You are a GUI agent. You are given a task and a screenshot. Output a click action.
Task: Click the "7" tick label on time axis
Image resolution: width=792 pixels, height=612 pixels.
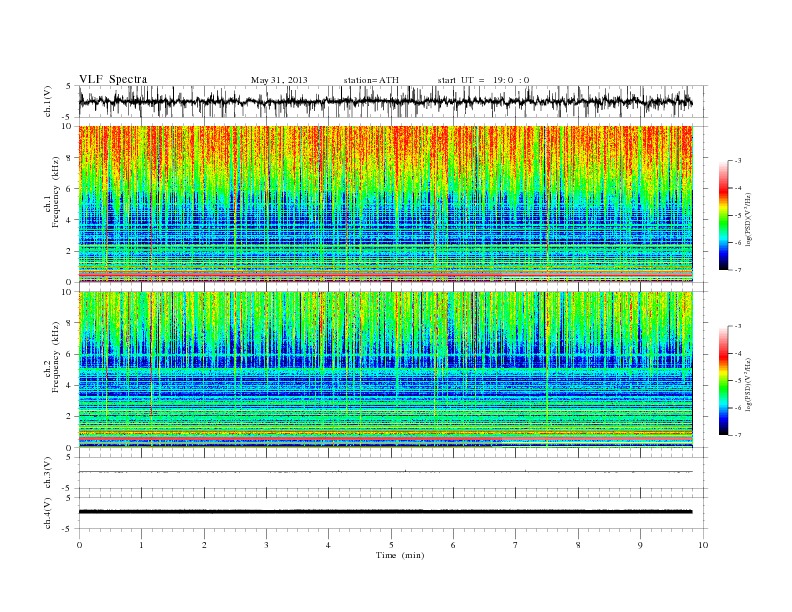click(x=516, y=545)
